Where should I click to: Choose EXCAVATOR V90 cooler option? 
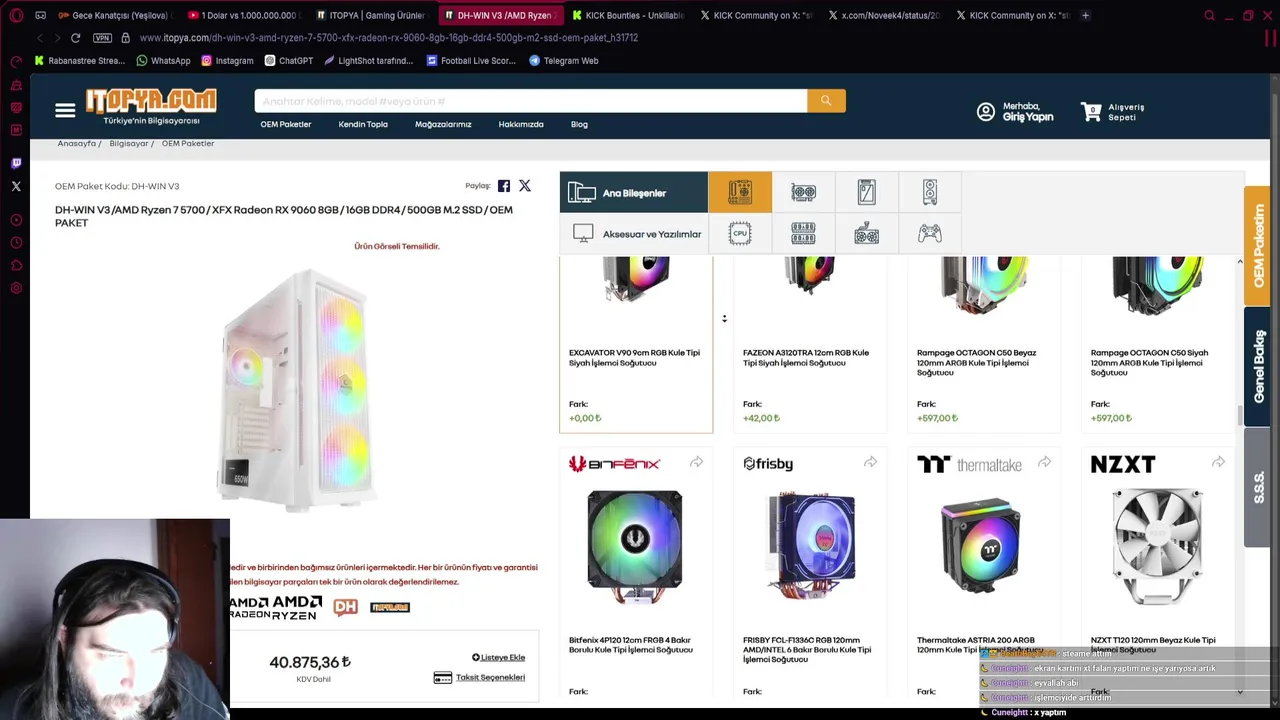pyautogui.click(x=636, y=344)
